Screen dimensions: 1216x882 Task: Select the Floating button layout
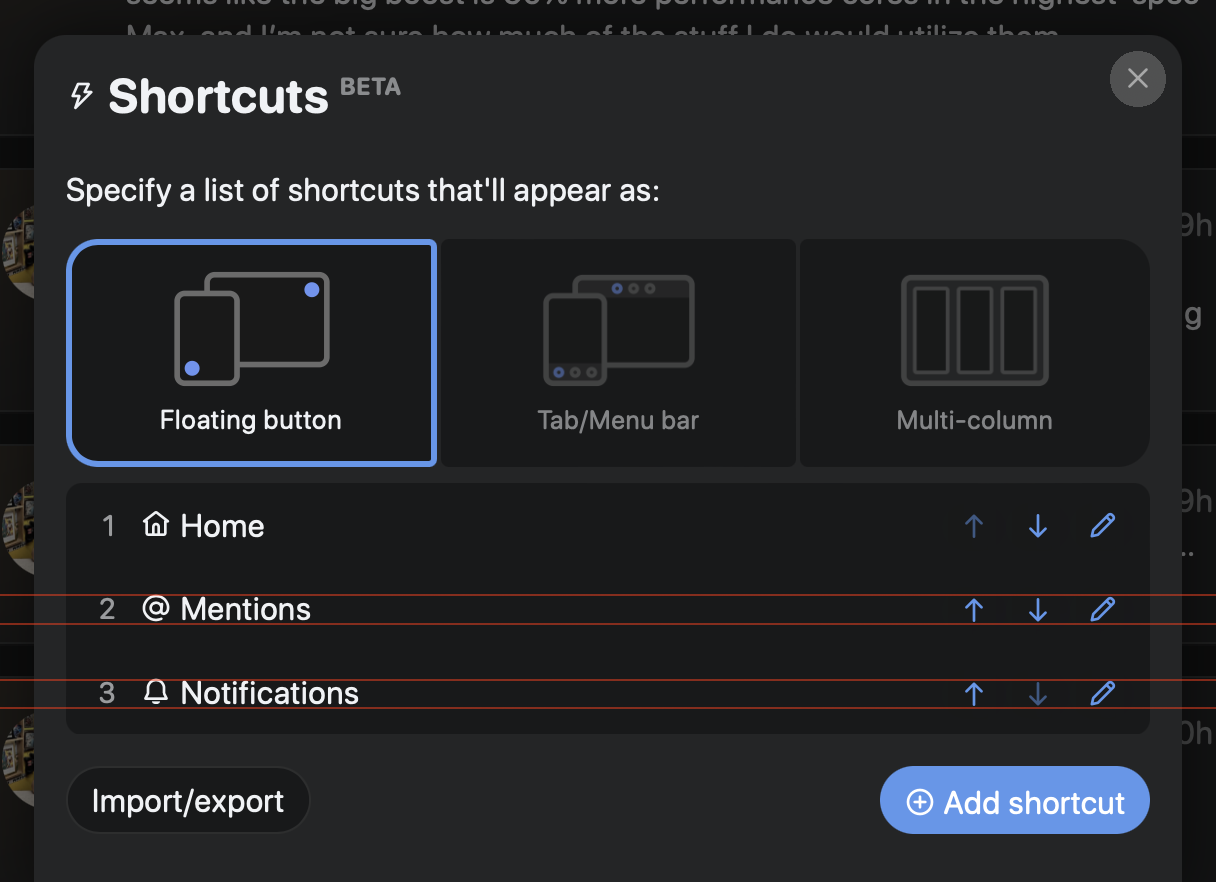252,352
